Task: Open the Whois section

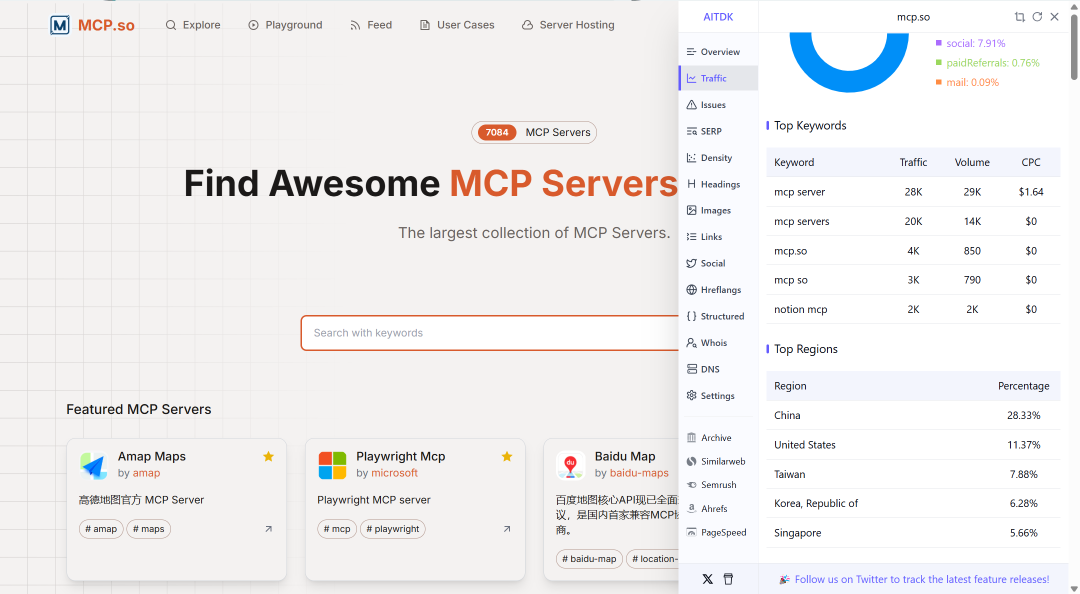Action: [x=718, y=342]
